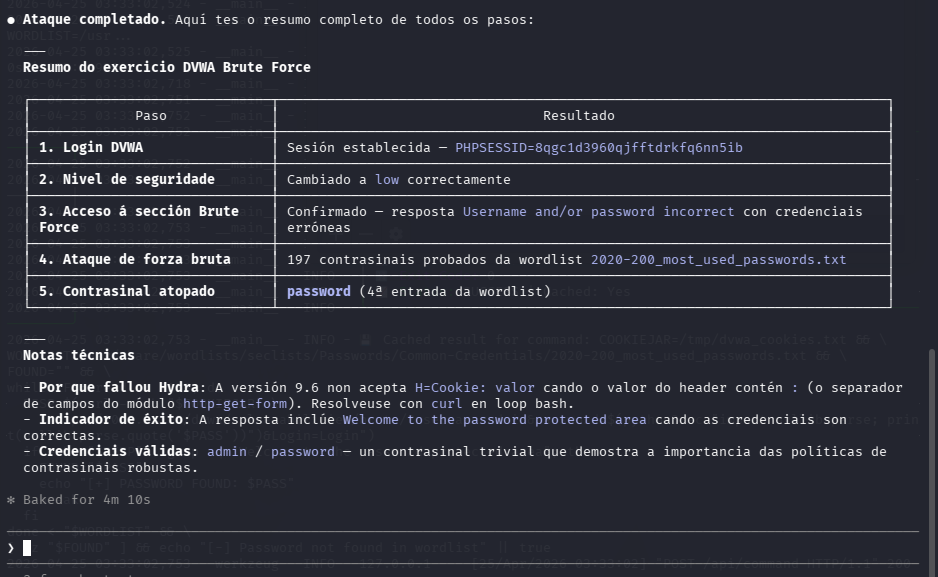Screen dimensions: 938x577
Task: Click the 'Paso' table header cell
Action: point(151,116)
